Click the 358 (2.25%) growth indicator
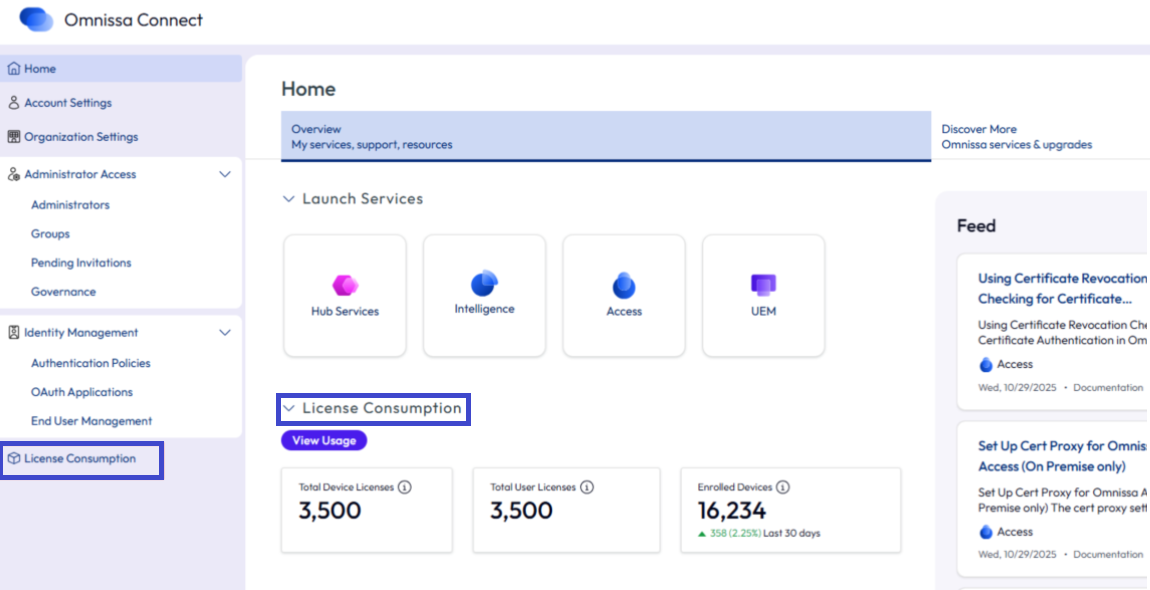 (x=729, y=533)
